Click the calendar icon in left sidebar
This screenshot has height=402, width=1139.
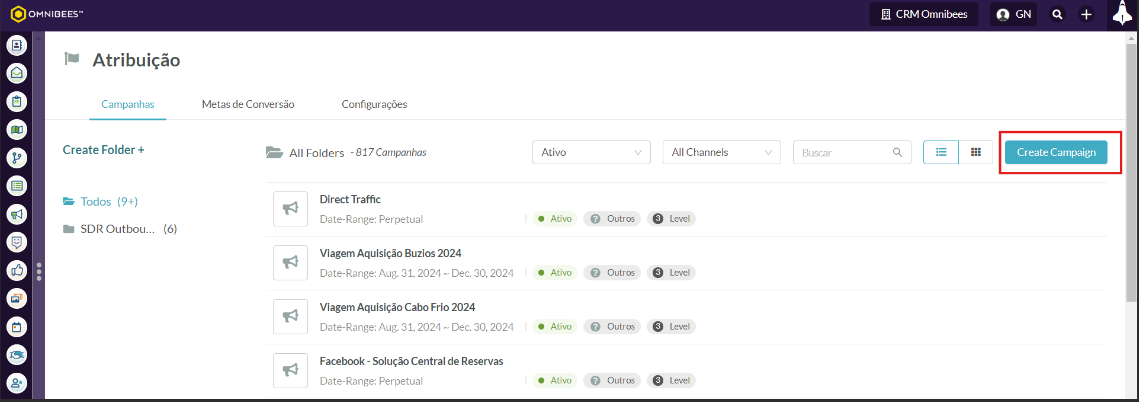coord(17,327)
